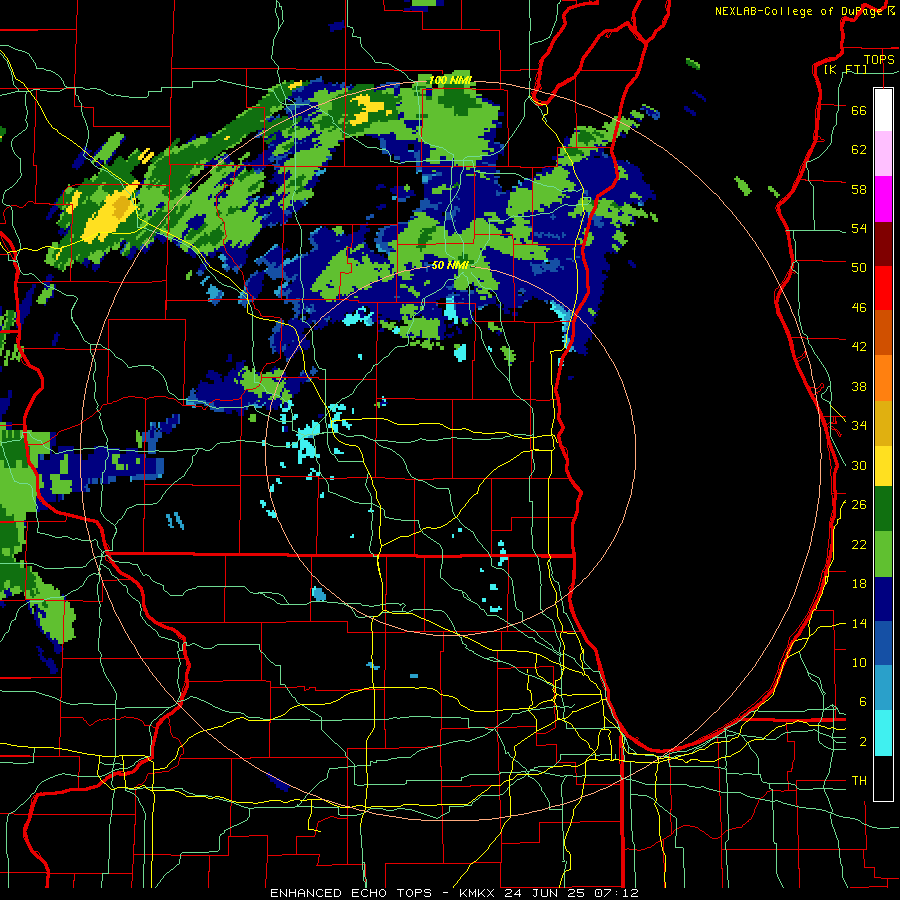Choose the legend value 10
The image size is (900, 900).
click(859, 663)
